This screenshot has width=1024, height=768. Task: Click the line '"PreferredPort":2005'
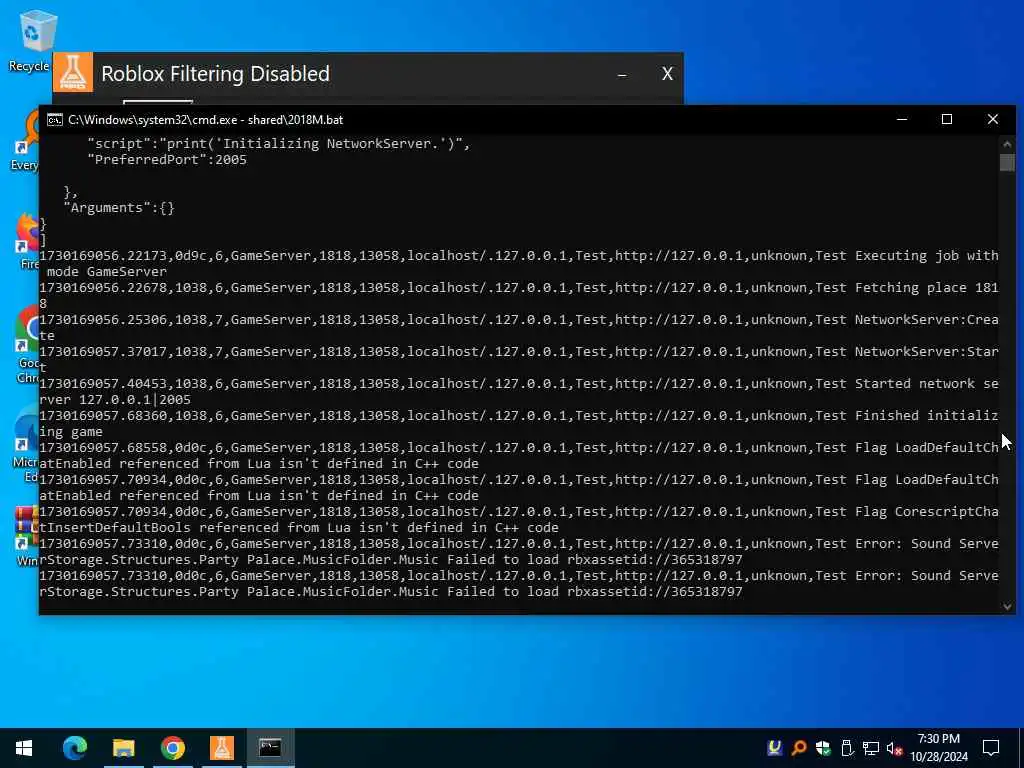(x=167, y=159)
